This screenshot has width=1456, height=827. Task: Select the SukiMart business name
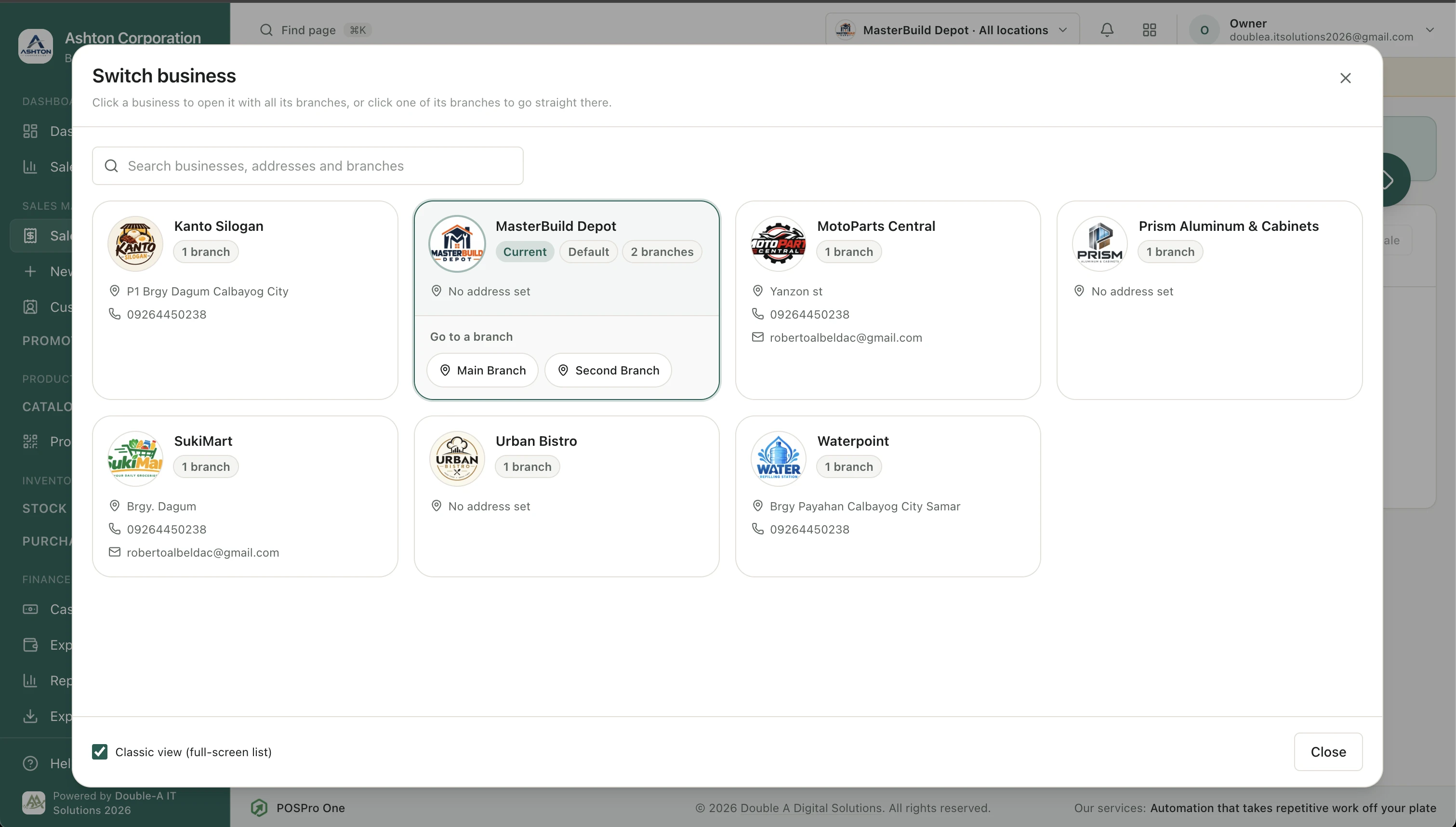coord(203,441)
